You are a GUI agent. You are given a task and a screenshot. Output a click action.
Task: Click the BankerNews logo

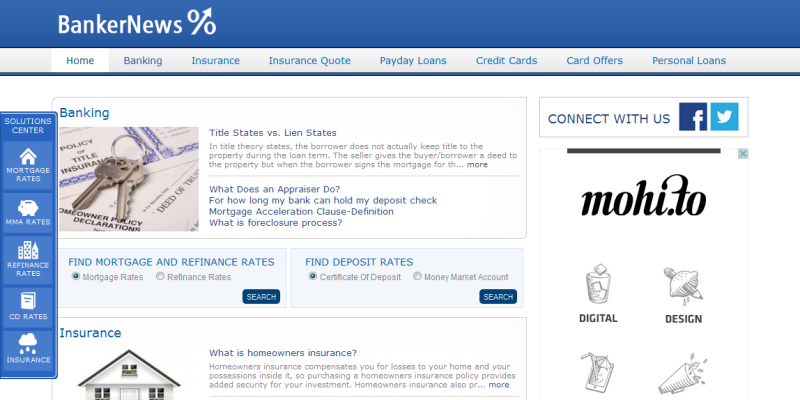click(x=136, y=22)
